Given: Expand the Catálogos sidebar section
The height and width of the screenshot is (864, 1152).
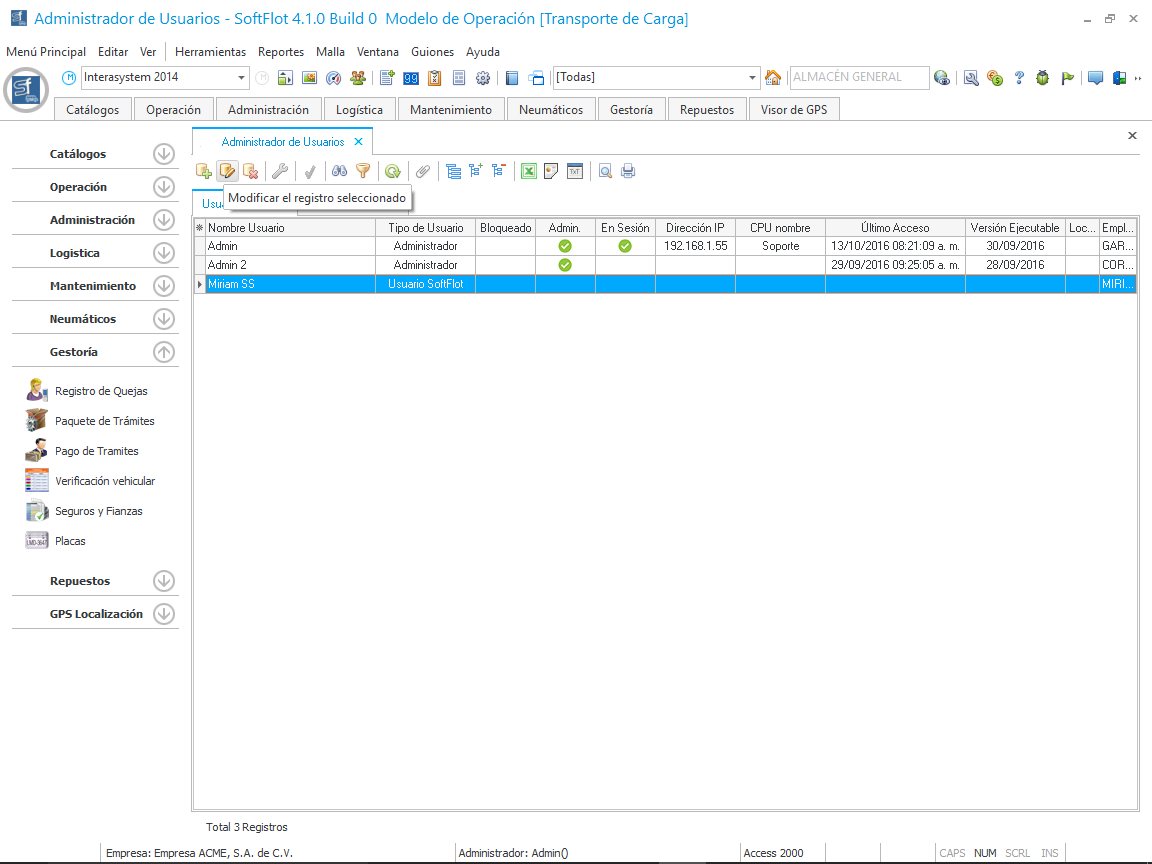Looking at the screenshot, I should pos(164,154).
